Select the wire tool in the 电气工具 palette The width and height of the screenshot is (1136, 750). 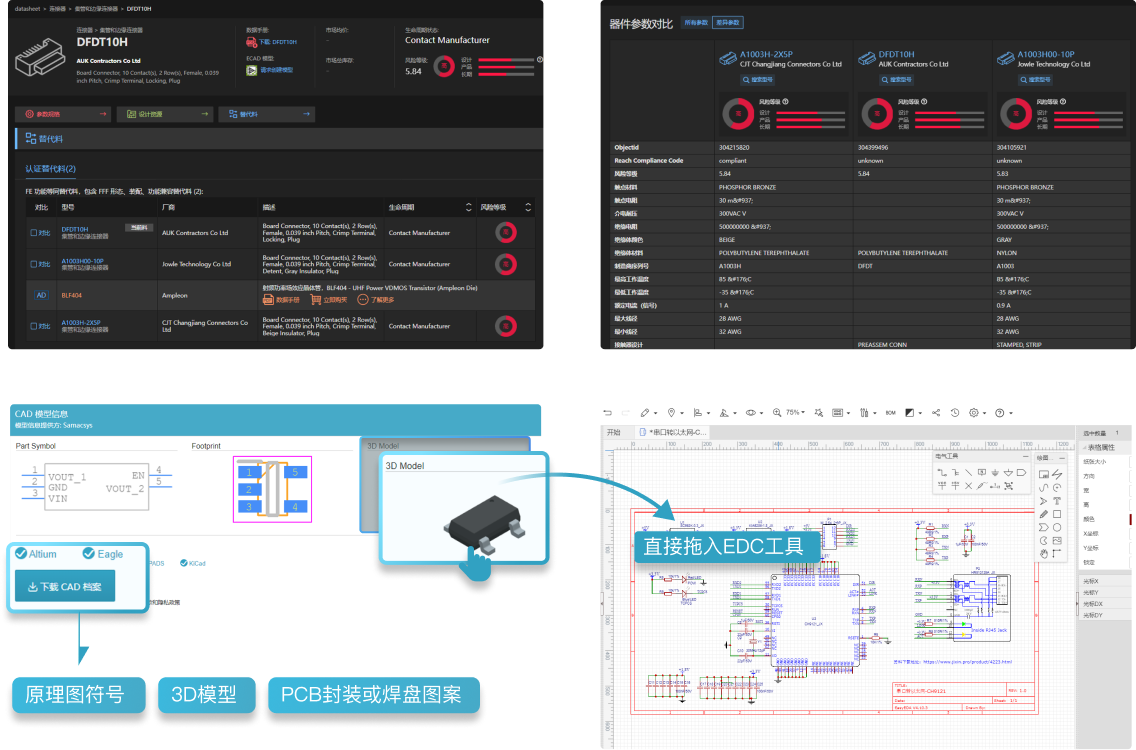[942, 472]
